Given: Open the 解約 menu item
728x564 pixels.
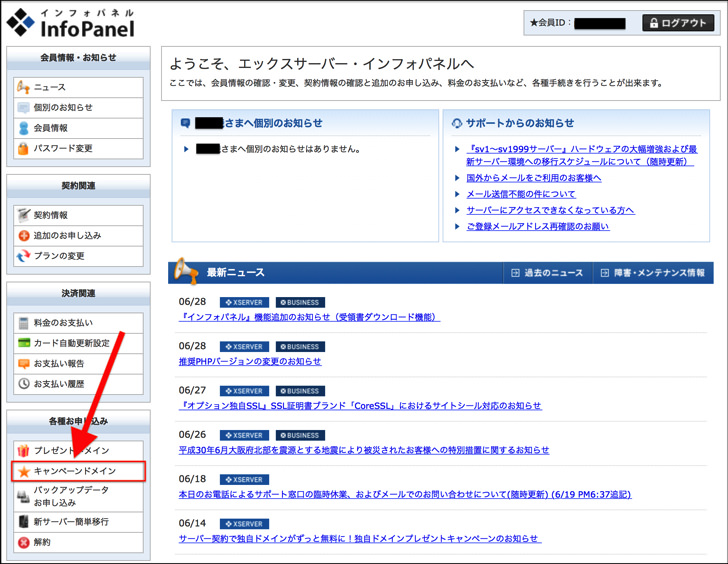Looking at the screenshot, I should [78, 542].
